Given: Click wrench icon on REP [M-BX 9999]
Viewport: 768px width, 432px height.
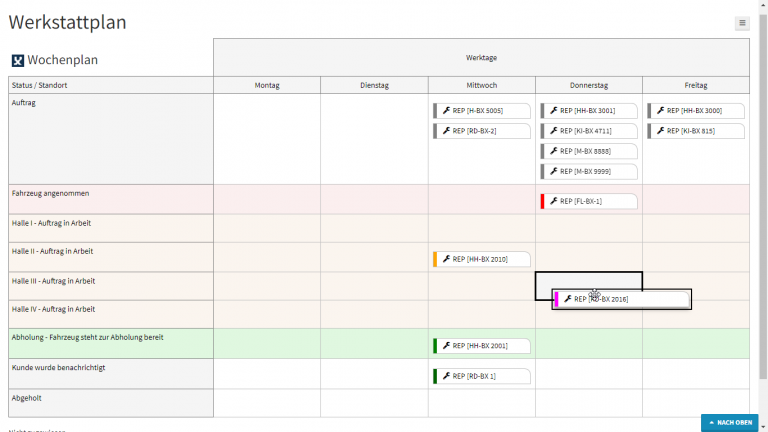Looking at the screenshot, I should 553,171.
